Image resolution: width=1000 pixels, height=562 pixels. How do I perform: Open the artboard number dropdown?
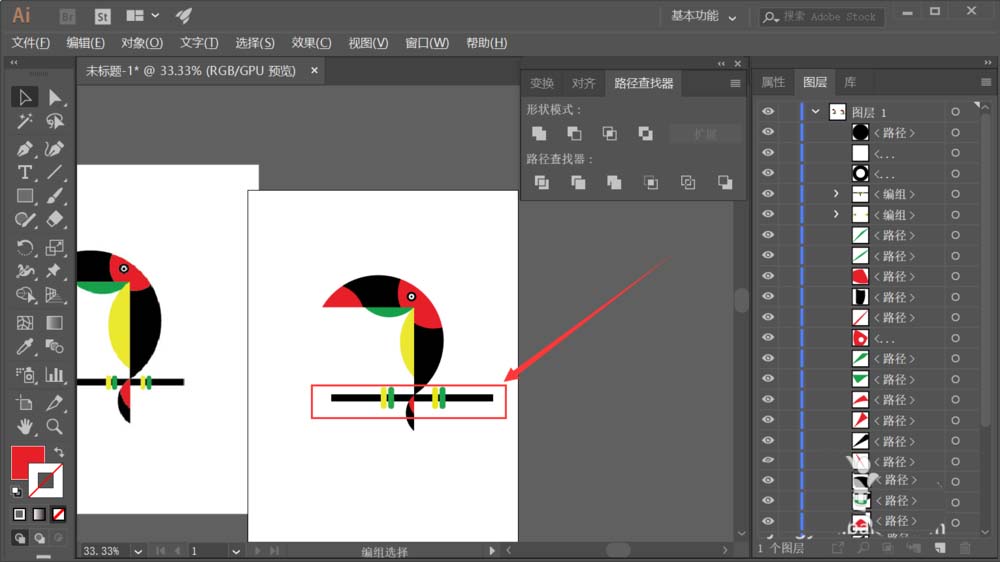235,551
